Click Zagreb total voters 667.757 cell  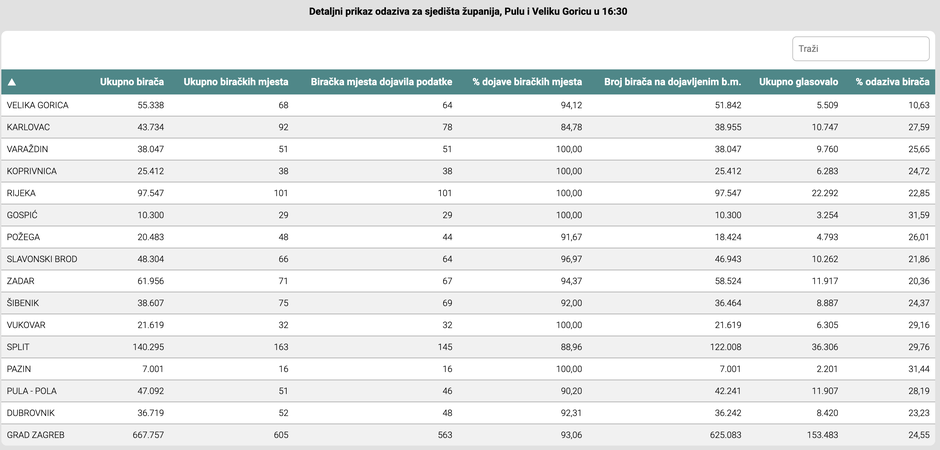pyautogui.click(x=148, y=435)
